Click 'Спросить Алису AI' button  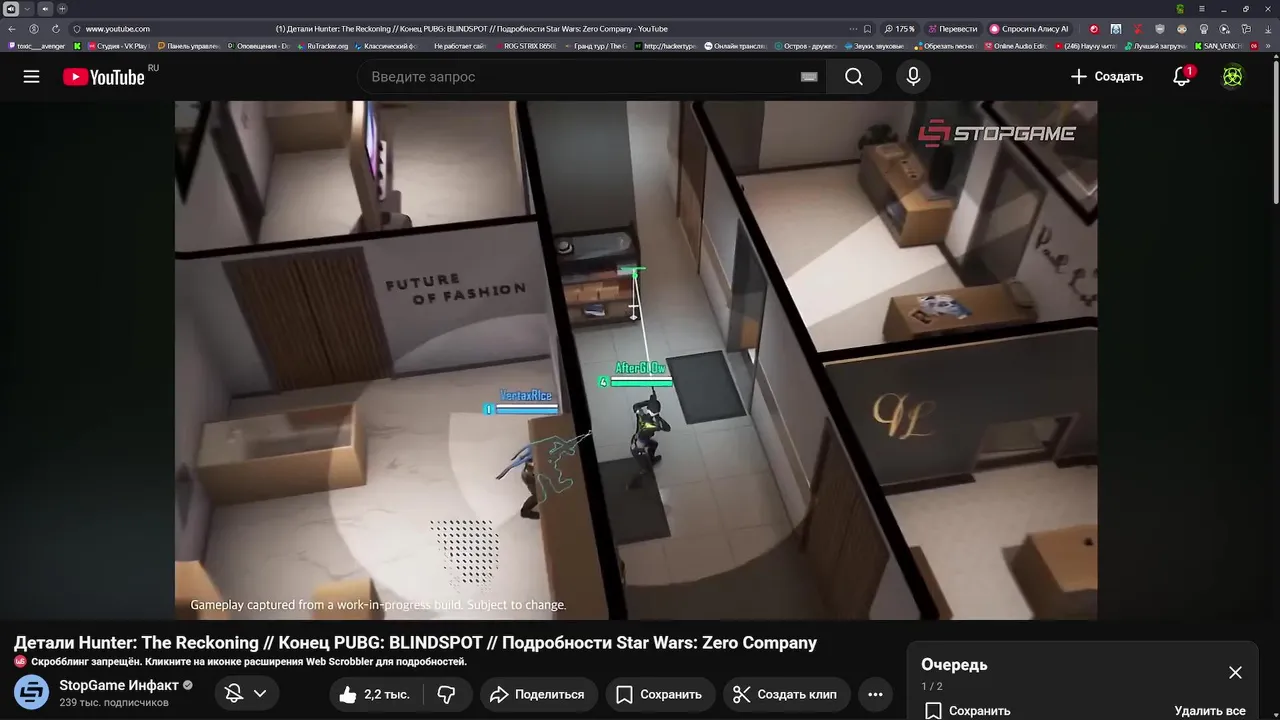tap(1029, 29)
